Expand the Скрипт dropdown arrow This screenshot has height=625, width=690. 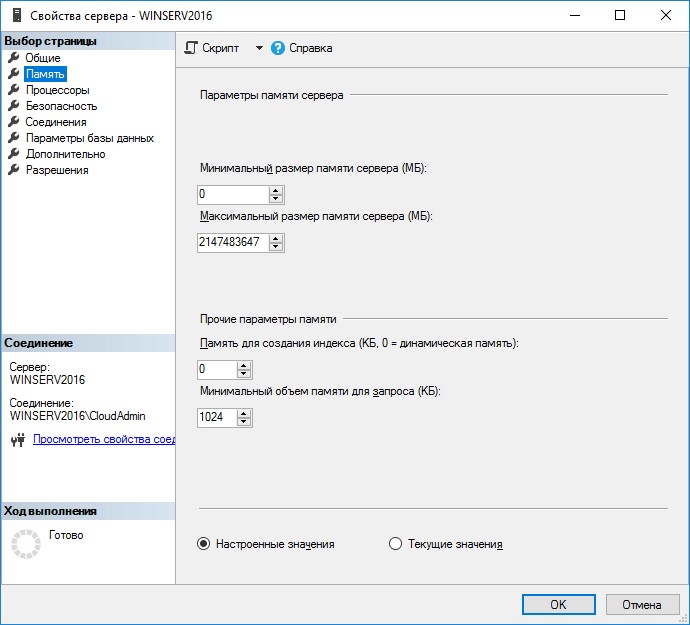click(258, 48)
